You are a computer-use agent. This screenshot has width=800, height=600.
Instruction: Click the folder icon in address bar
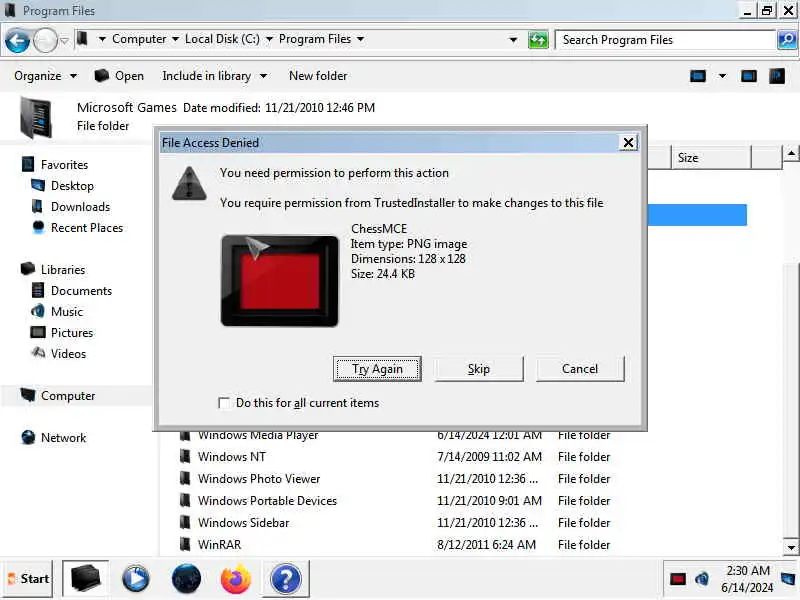83,39
